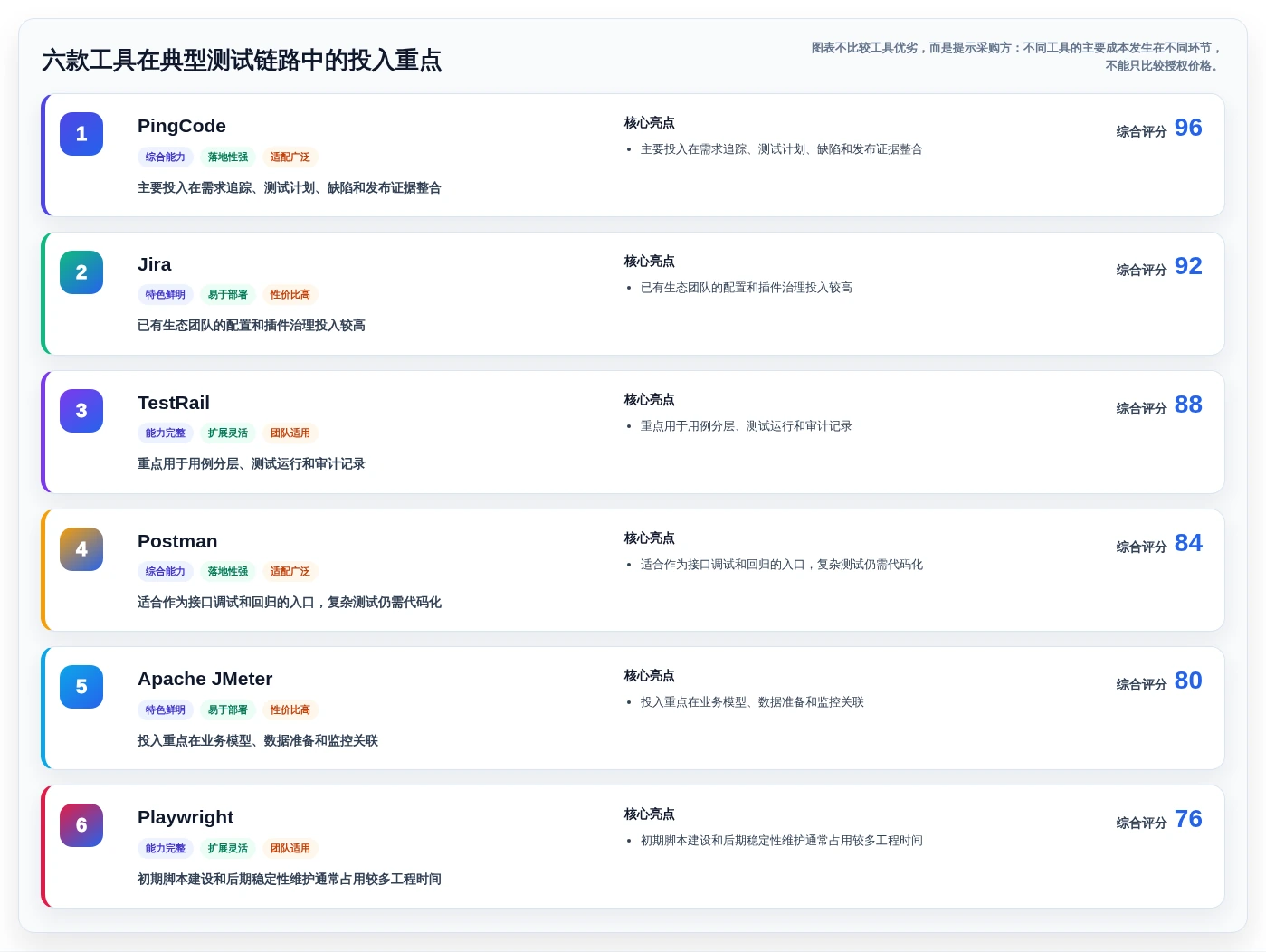This screenshot has width=1266, height=952.
Task: Select the 落地性强 tag under Postman
Action: 228,571
